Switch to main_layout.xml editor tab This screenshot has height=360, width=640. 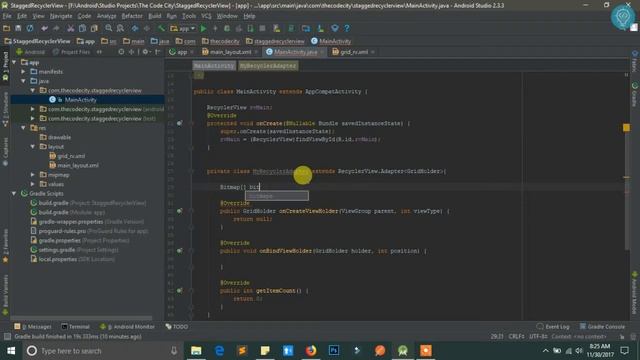(x=230, y=52)
